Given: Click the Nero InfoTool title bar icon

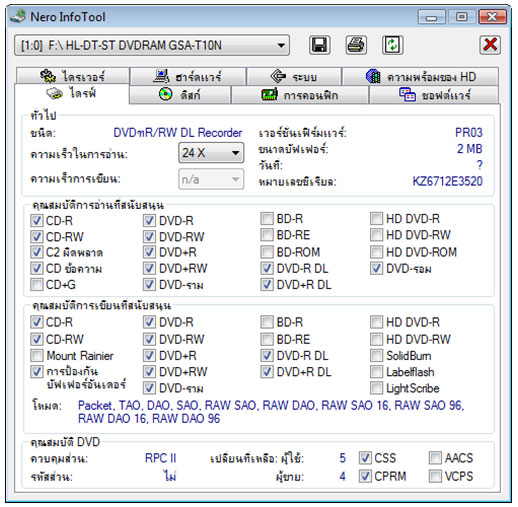Looking at the screenshot, I should [17, 17].
